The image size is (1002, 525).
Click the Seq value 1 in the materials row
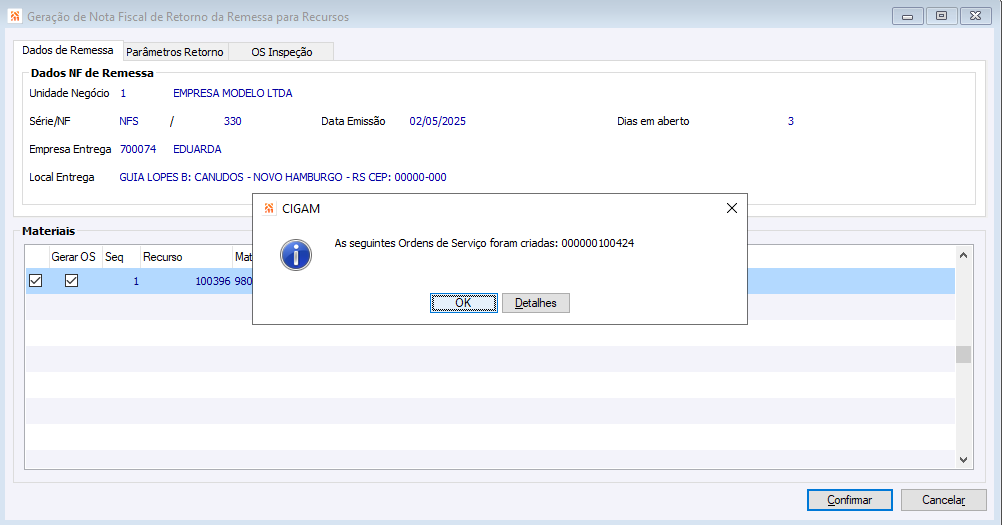tap(136, 281)
